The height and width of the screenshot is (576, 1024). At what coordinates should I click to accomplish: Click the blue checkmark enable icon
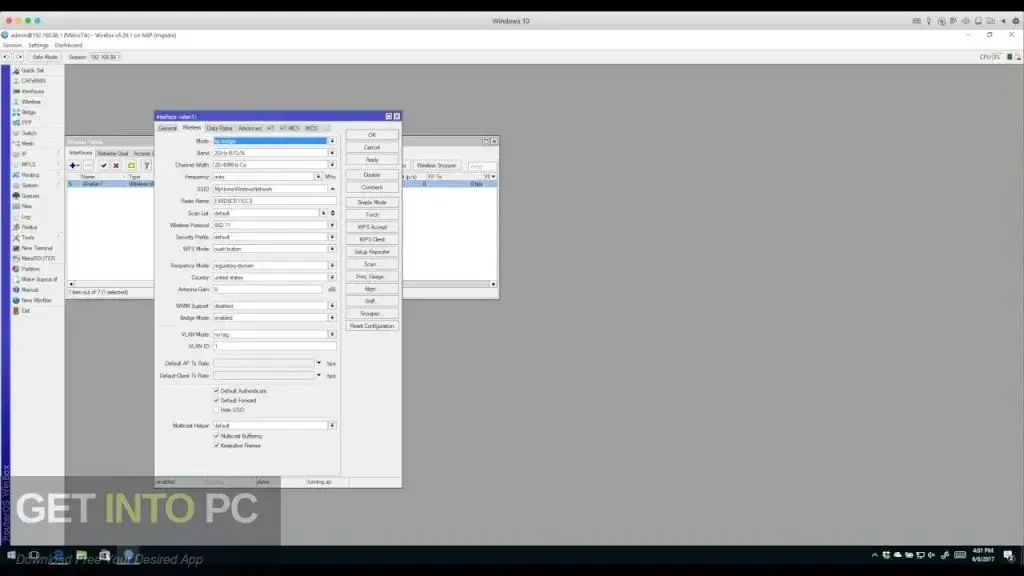pyautogui.click(x=103, y=165)
